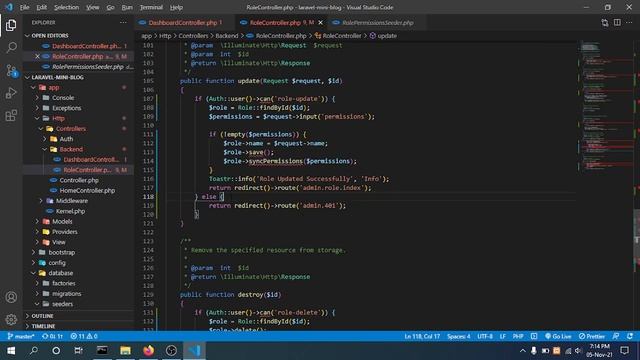Switch to RolePermissionsSeeder.php tab
This screenshot has width=640, height=360.
pos(378,23)
